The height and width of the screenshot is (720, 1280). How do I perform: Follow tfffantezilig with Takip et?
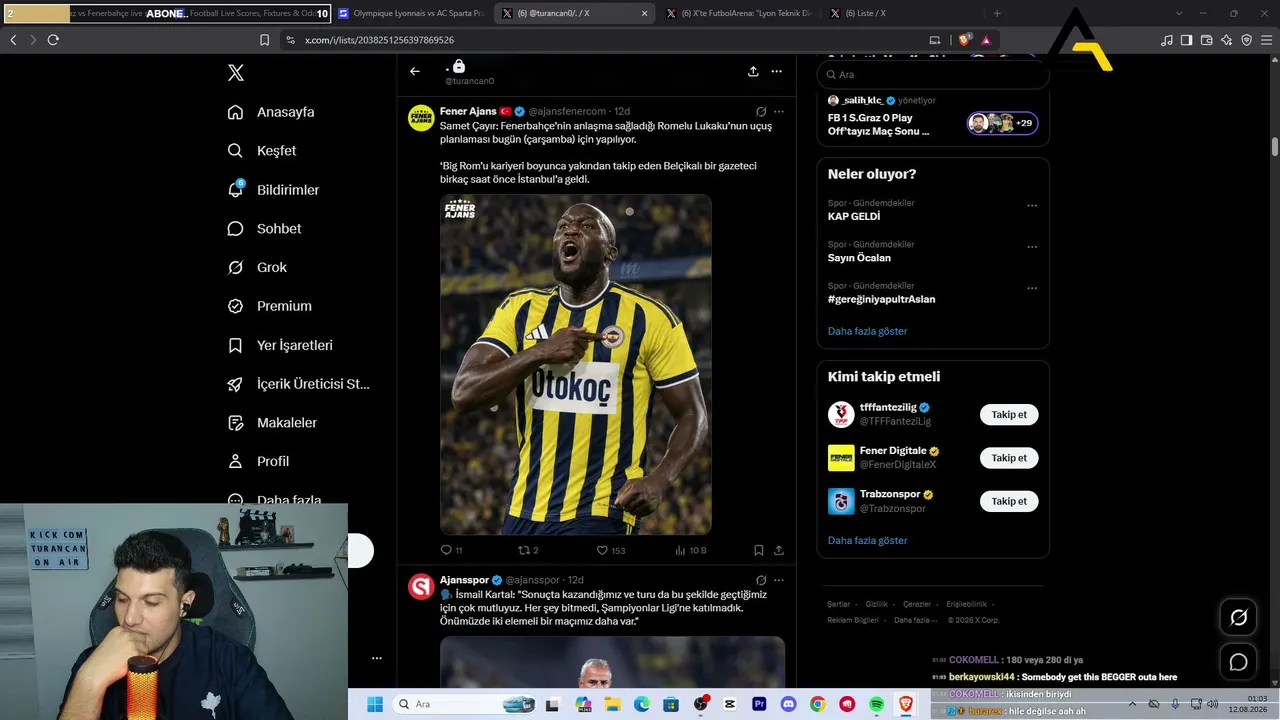point(1009,414)
